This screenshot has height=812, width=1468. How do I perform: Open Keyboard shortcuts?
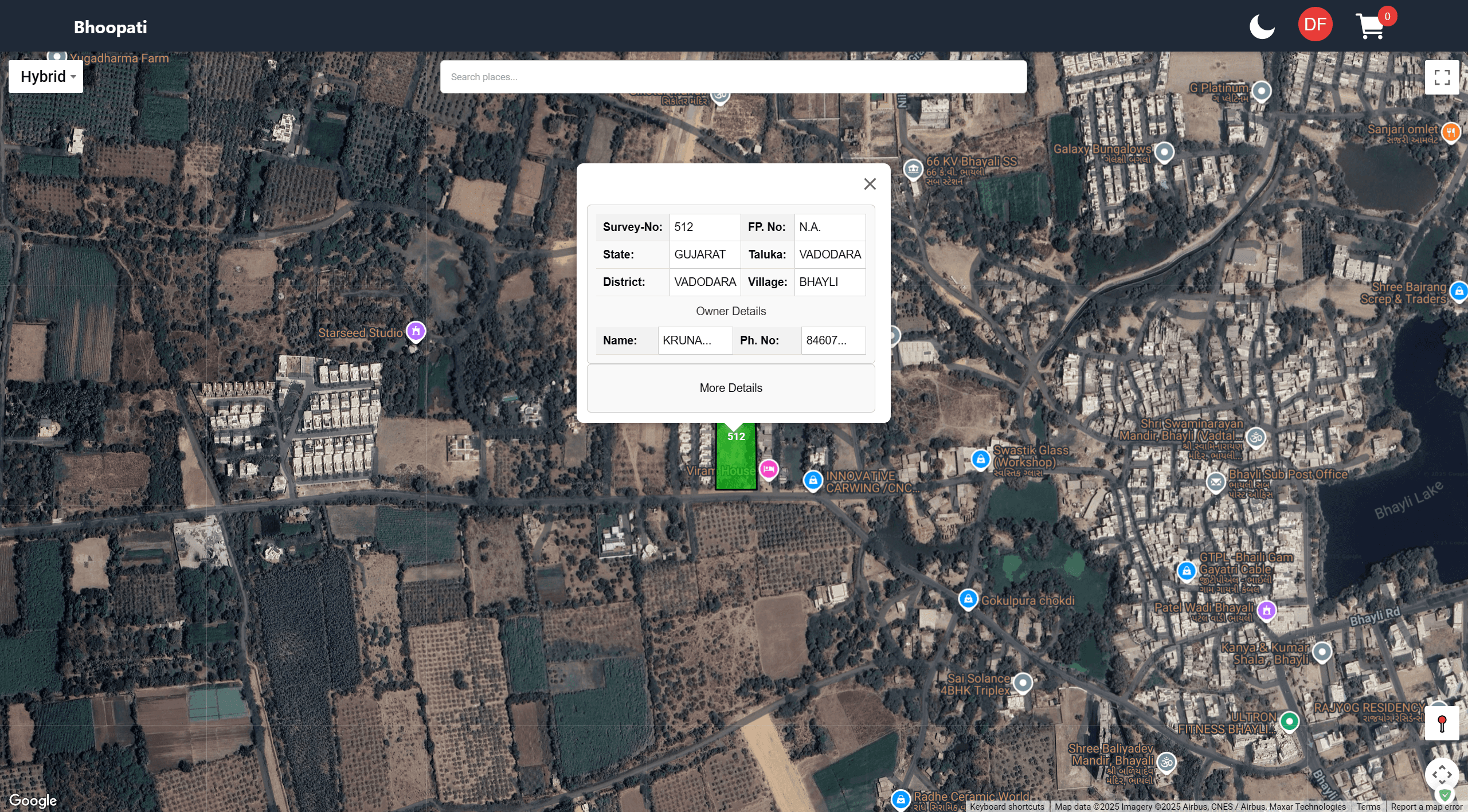coord(1007,806)
